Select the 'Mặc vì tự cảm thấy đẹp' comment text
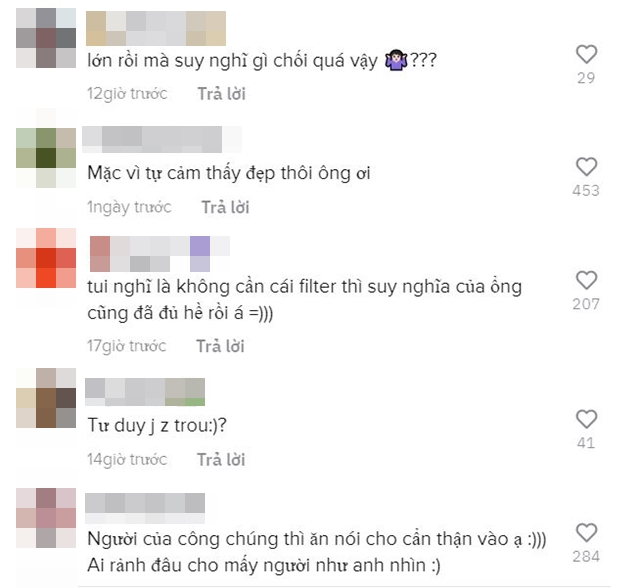 (229, 173)
